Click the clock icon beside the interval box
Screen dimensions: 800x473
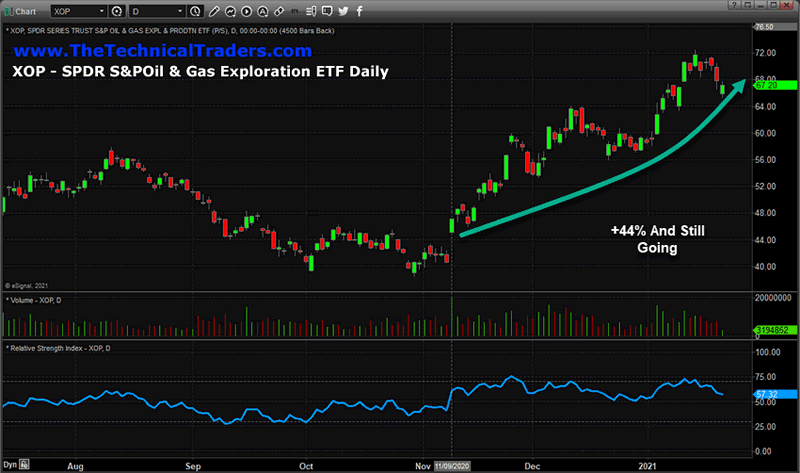point(195,11)
